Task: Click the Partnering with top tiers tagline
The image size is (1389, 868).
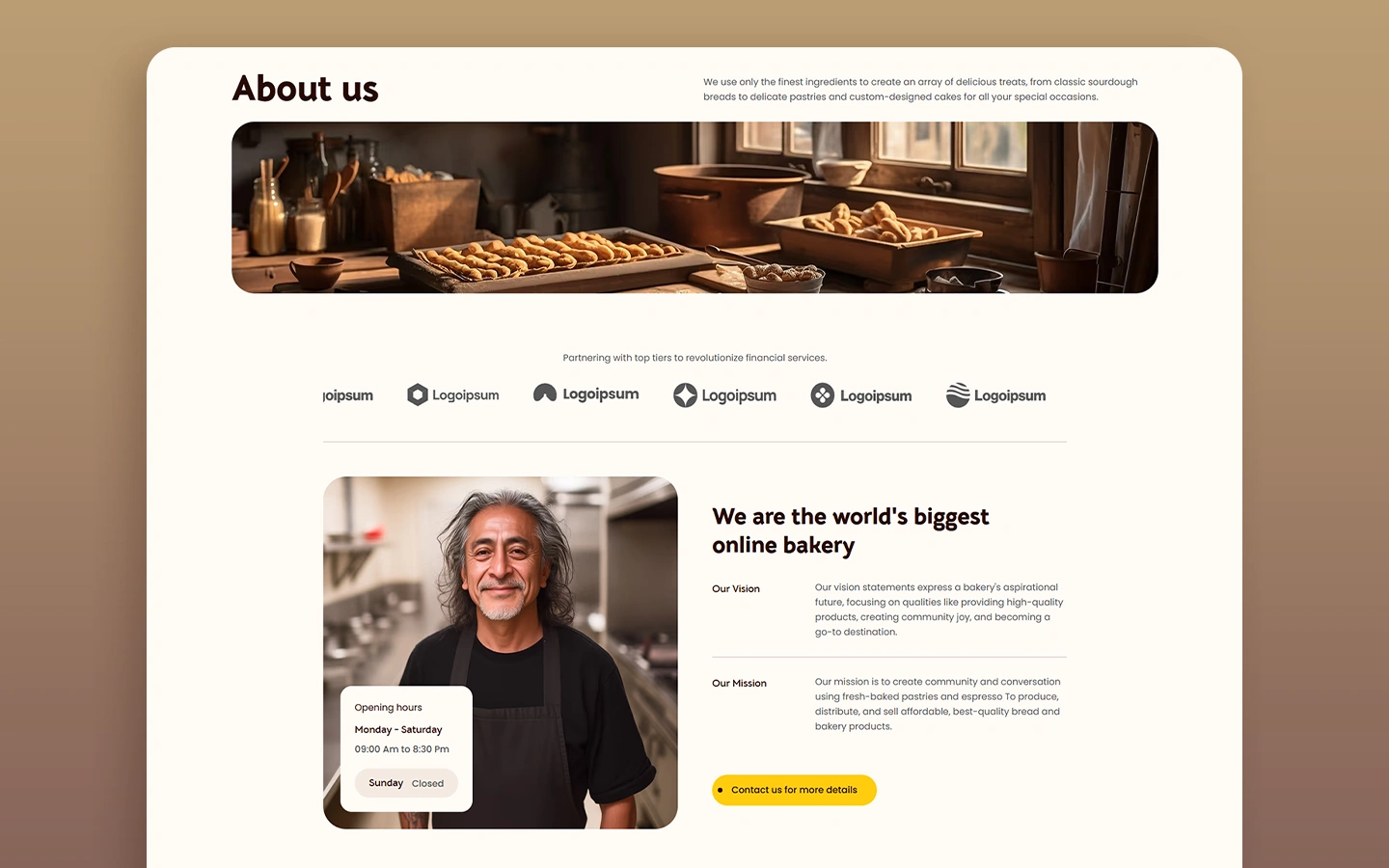Action: [x=694, y=358]
